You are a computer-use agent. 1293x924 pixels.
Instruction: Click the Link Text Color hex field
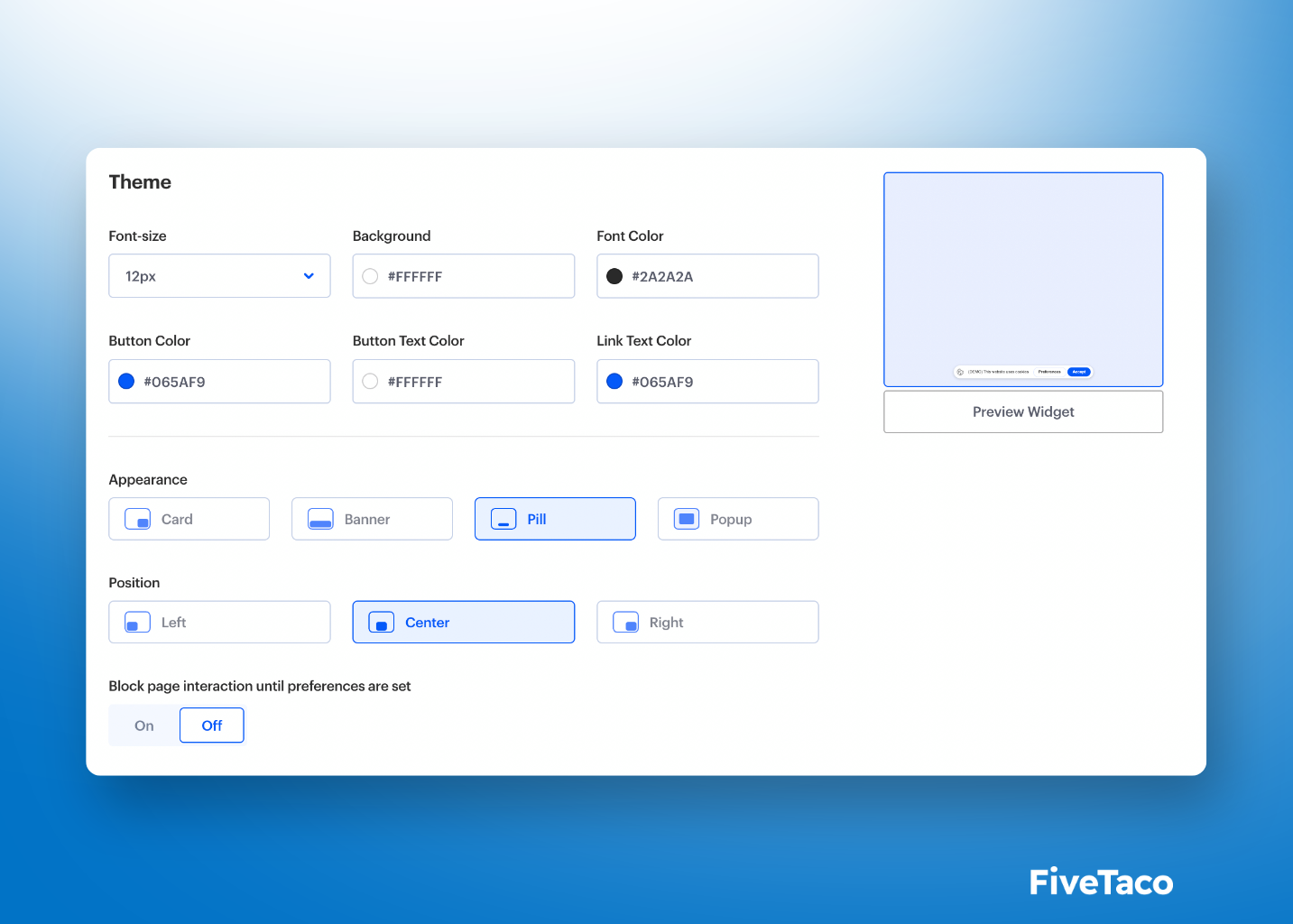point(707,382)
